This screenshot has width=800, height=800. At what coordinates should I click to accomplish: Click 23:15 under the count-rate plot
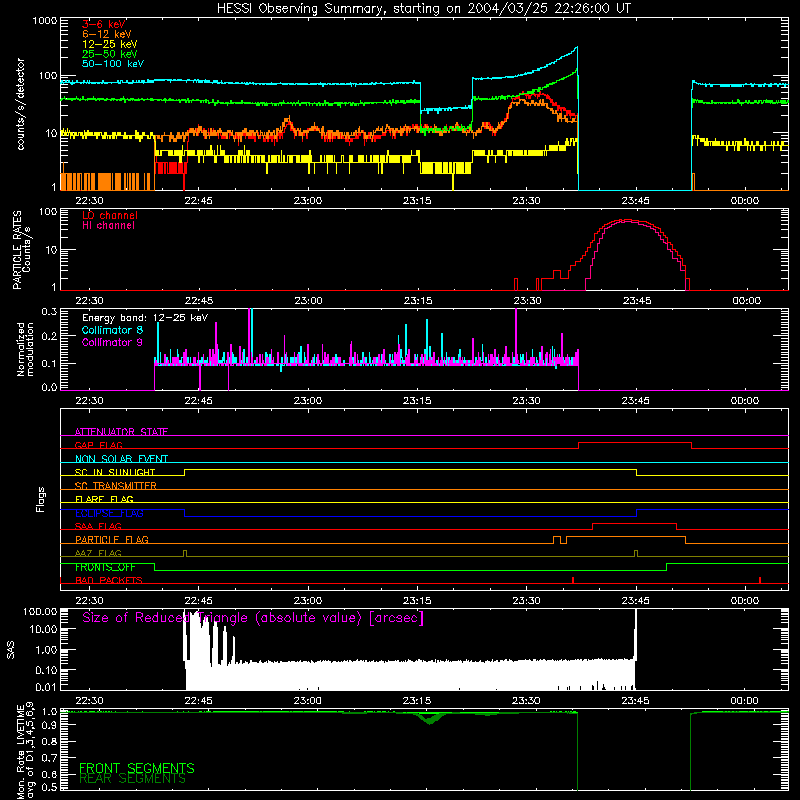417,201
